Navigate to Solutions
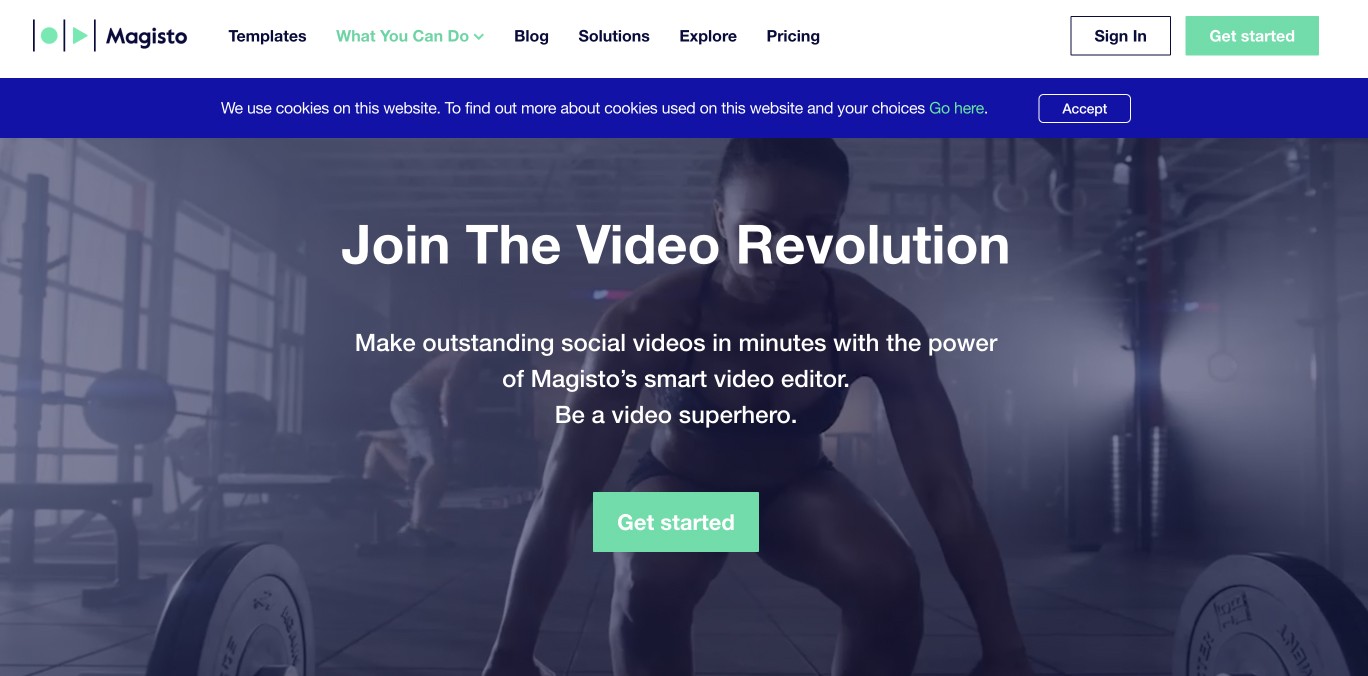 pos(614,36)
